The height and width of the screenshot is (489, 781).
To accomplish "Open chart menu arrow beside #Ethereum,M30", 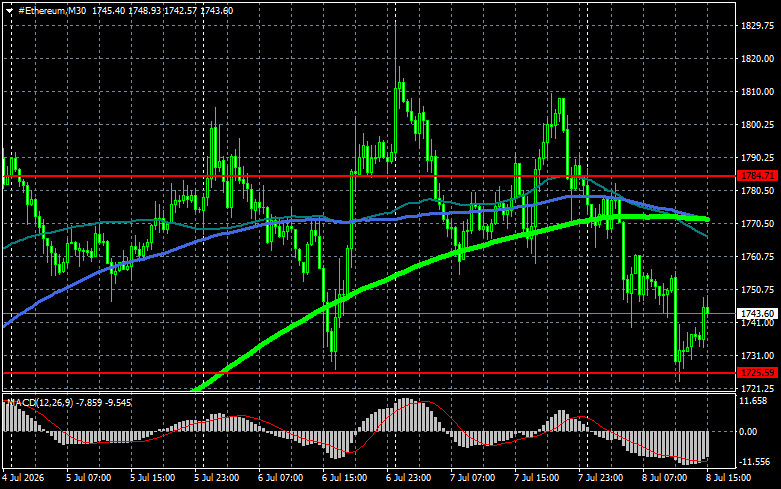I will [9, 11].
